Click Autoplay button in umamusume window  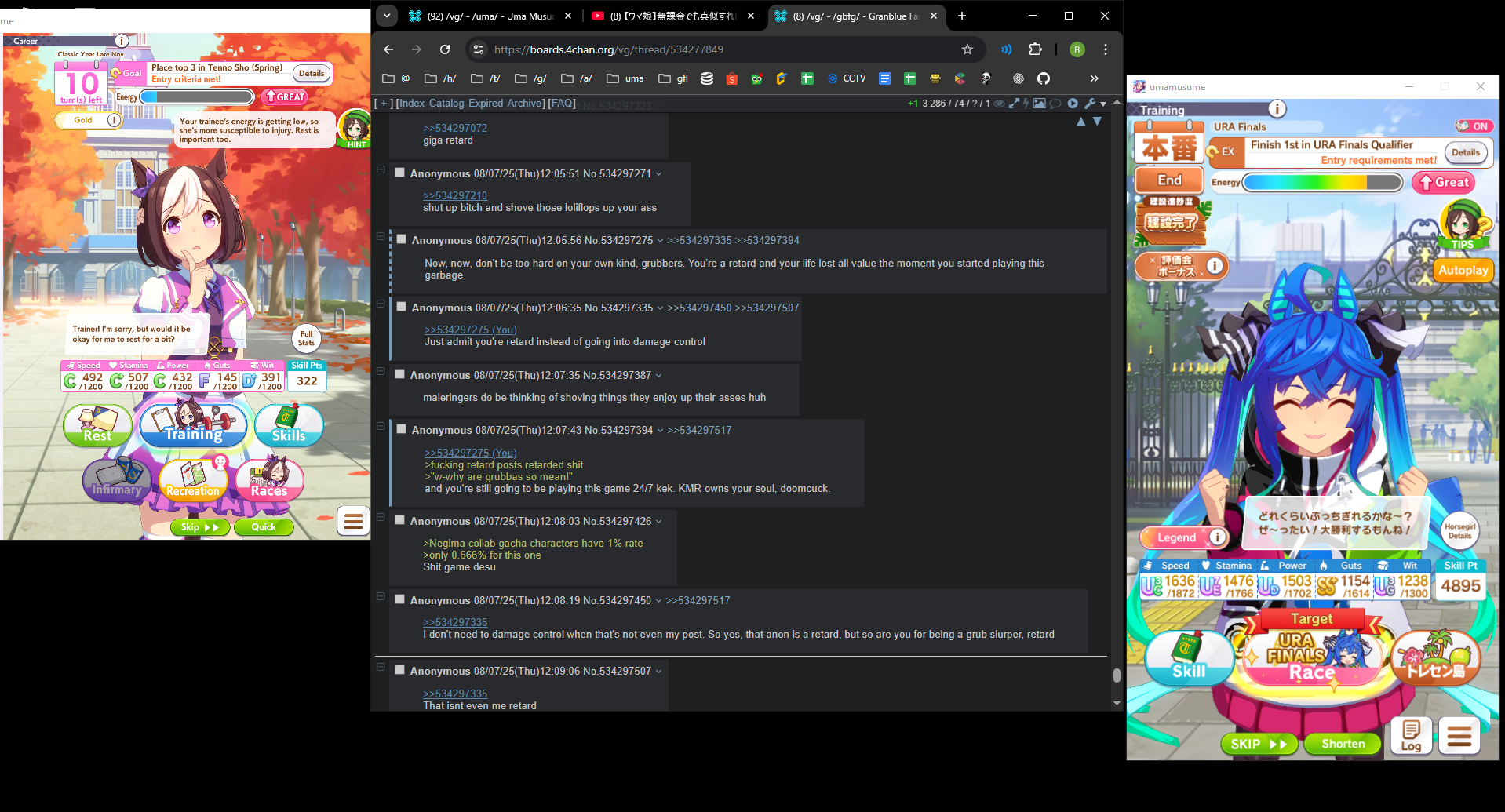tap(1463, 270)
